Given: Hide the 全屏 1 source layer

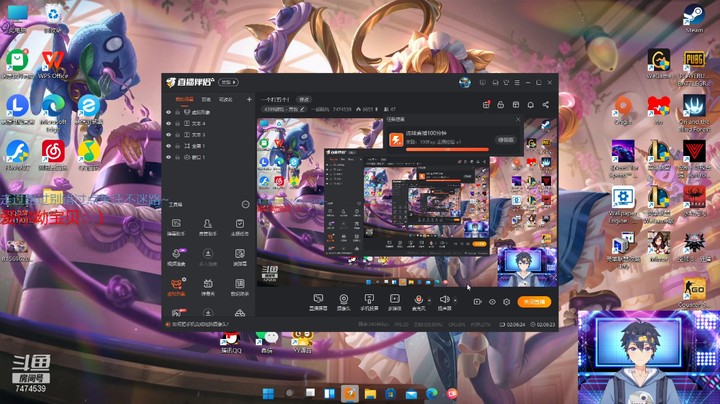Looking at the screenshot, I should [x=169, y=146].
